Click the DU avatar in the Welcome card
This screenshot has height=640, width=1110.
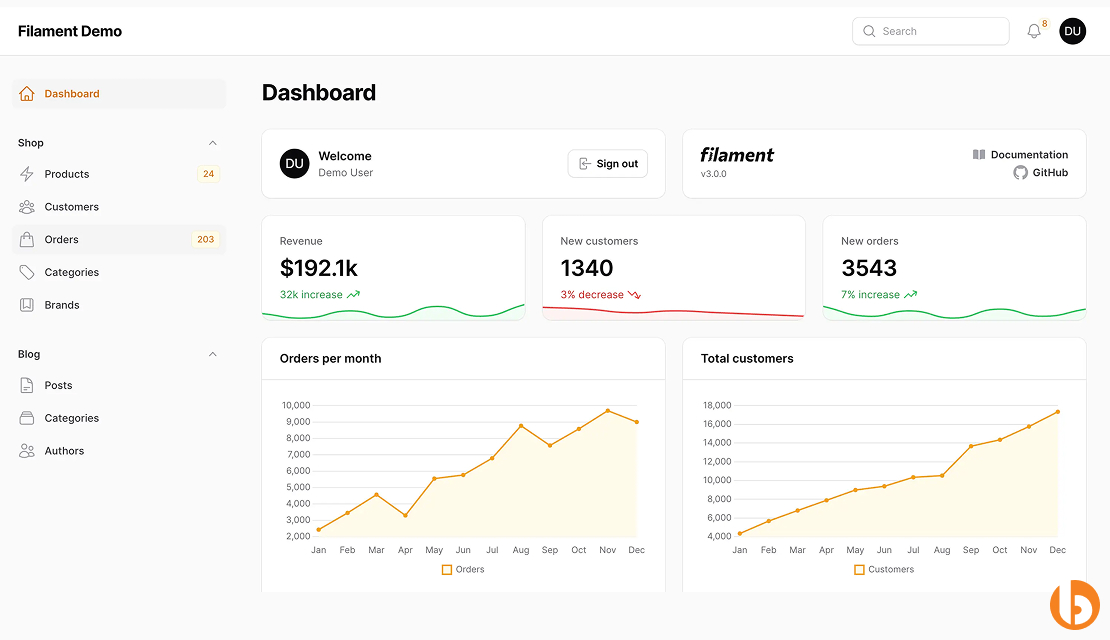tap(294, 164)
